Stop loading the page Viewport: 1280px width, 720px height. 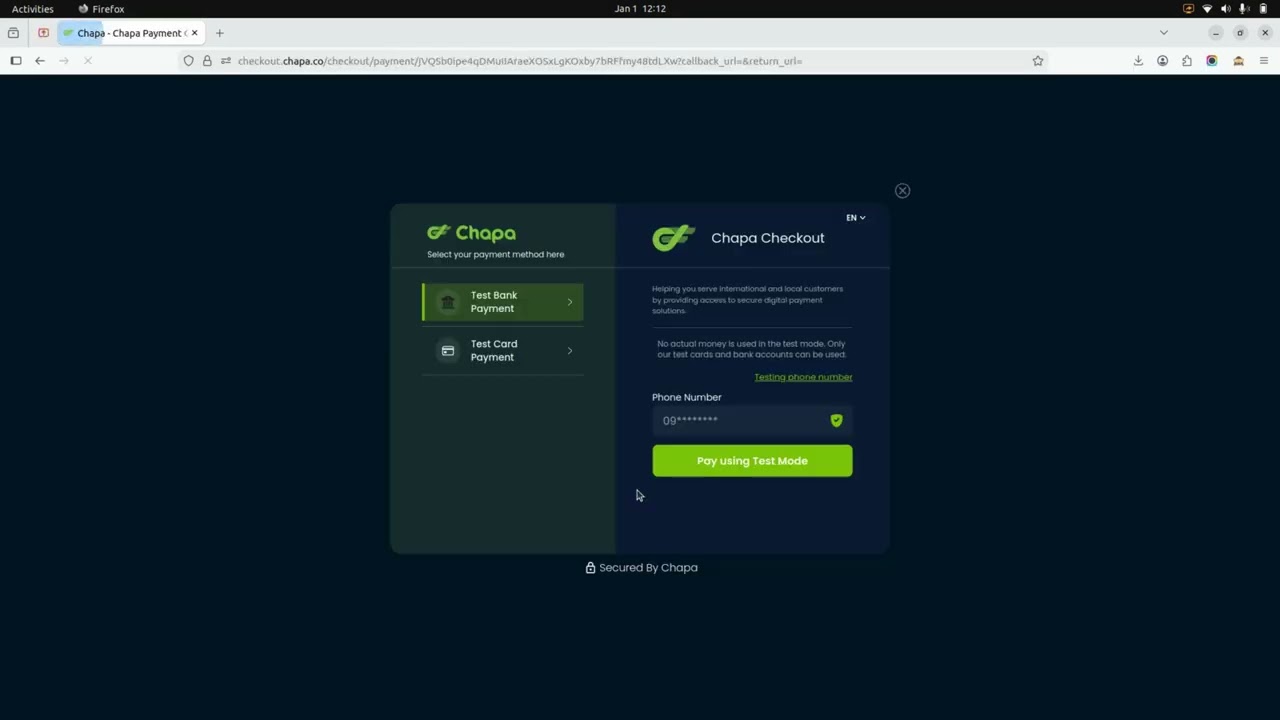pos(88,61)
